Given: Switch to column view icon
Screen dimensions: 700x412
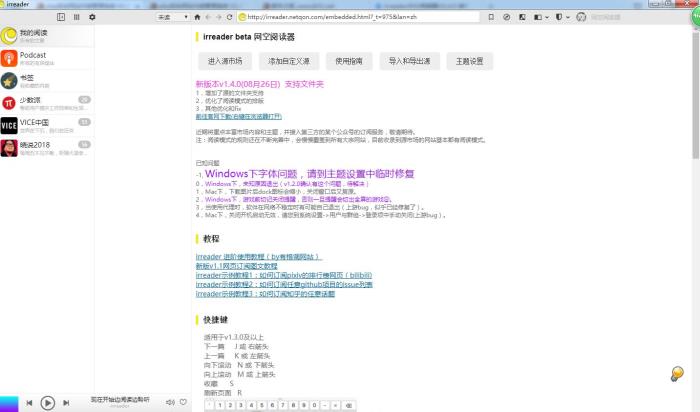Looking at the screenshot, I should [77, 17].
